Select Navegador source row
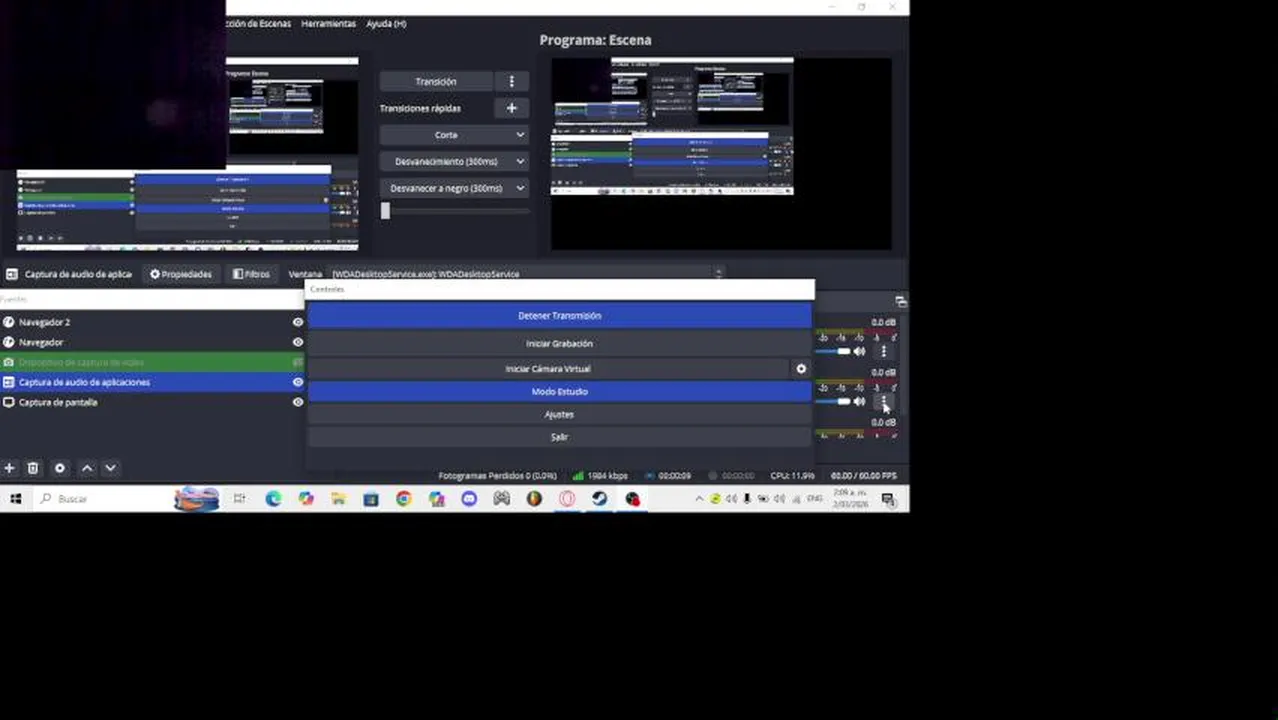 pyautogui.click(x=153, y=342)
